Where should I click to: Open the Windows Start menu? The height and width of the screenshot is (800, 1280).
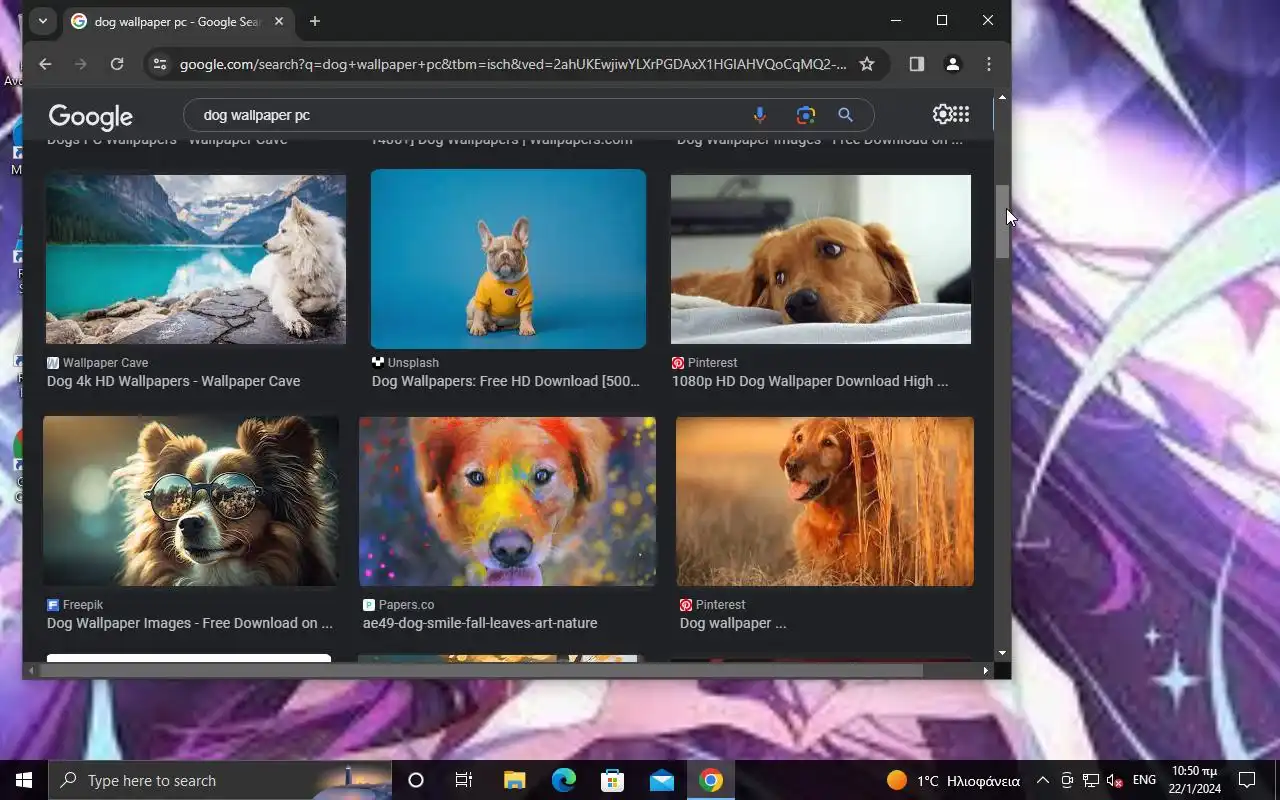tap(24, 780)
